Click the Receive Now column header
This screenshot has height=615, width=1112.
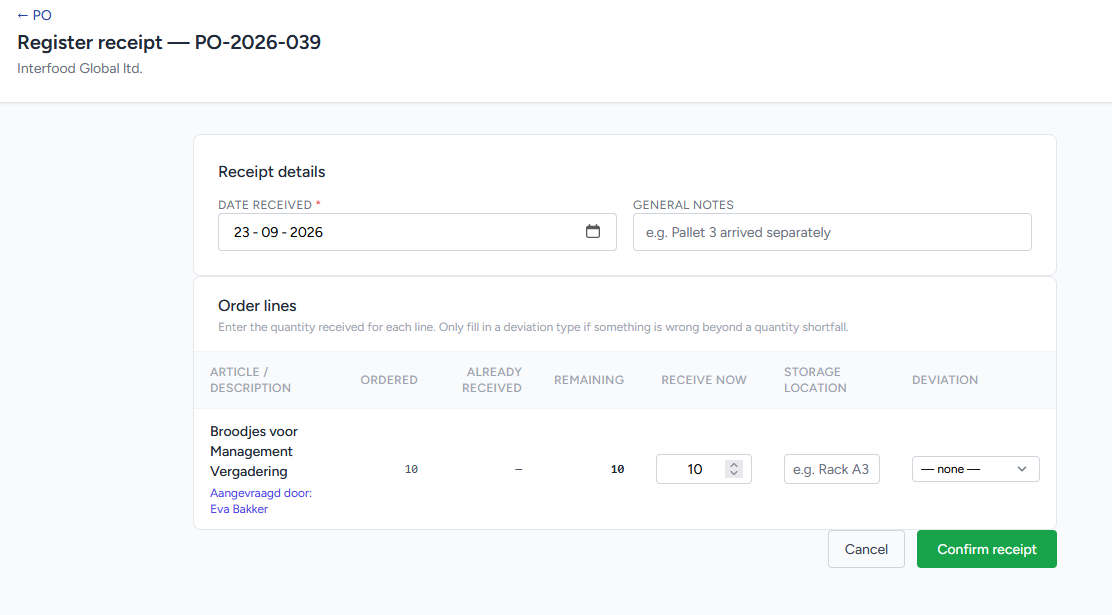tap(704, 379)
